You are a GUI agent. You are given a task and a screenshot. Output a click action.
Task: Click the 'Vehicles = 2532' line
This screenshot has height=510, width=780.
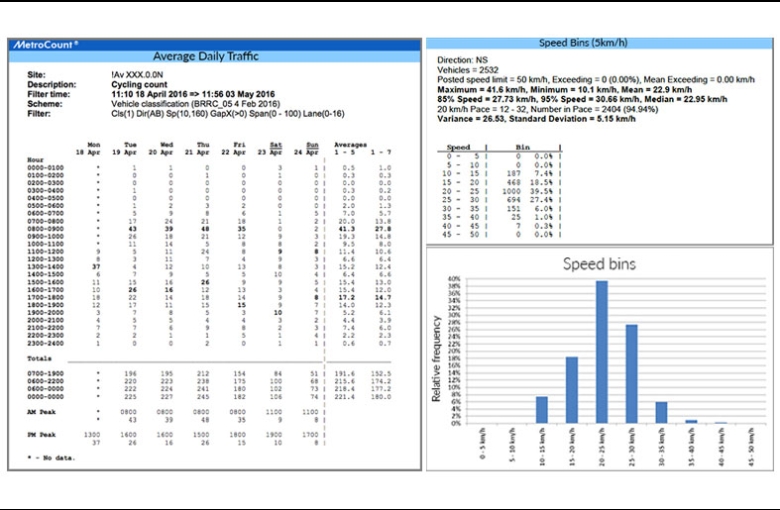point(468,70)
